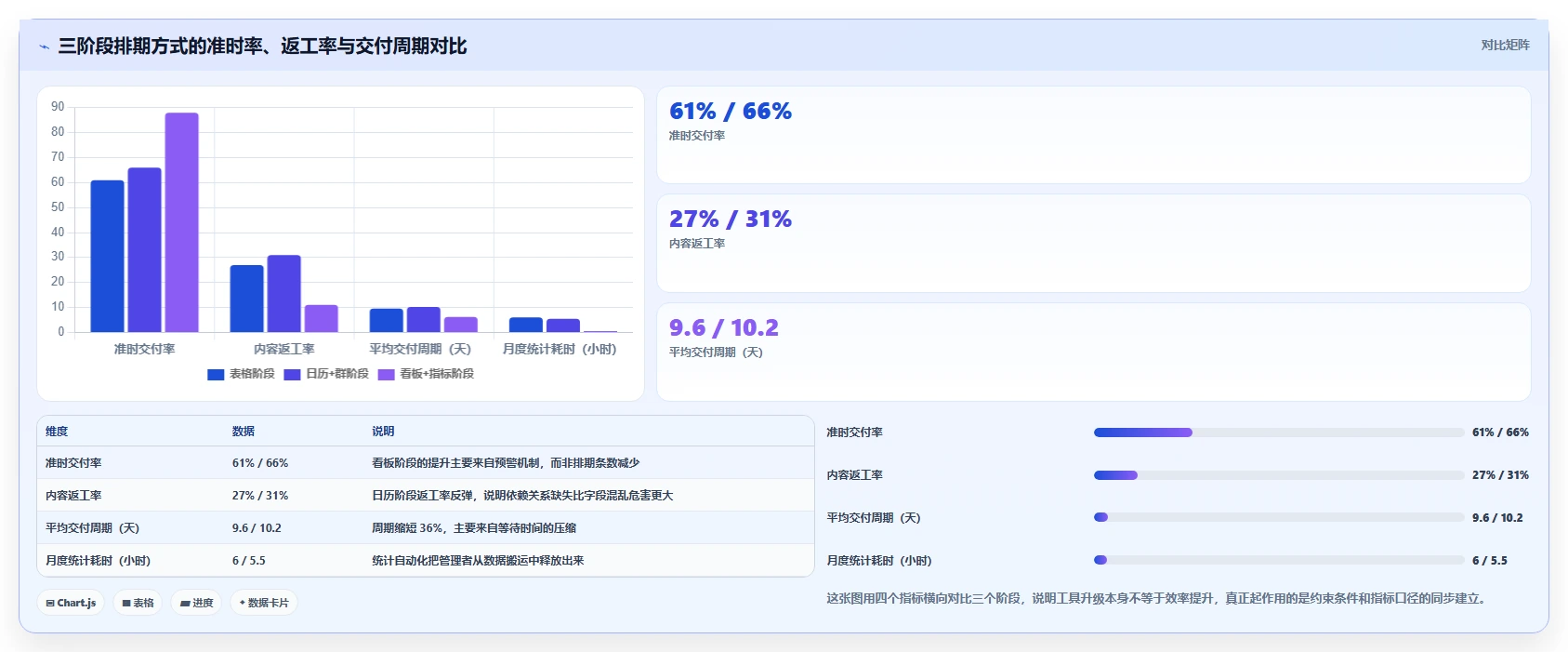Click the 准时交付率 caption under the first card value
Viewport: 1568px width, 652px height.
(697, 136)
